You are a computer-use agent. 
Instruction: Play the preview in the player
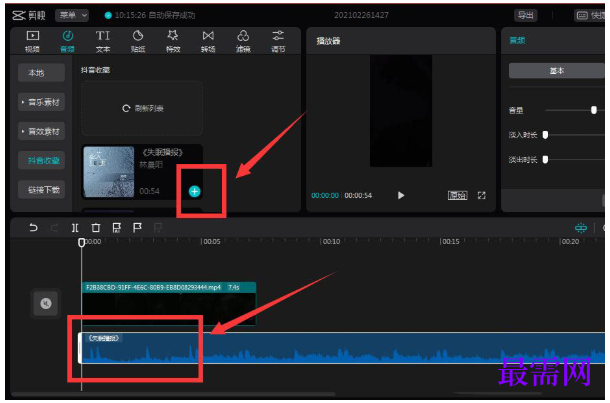tap(401, 195)
